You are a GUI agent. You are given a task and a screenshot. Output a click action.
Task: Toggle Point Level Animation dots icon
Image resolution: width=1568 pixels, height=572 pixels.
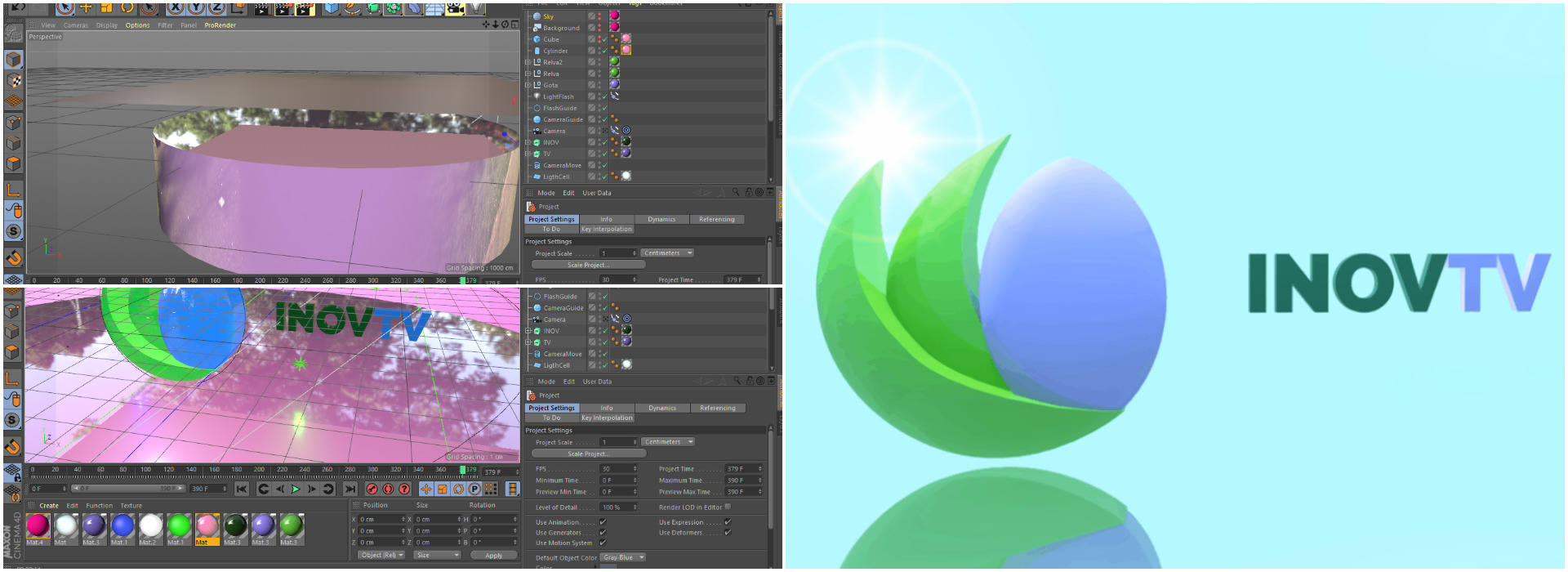491,489
